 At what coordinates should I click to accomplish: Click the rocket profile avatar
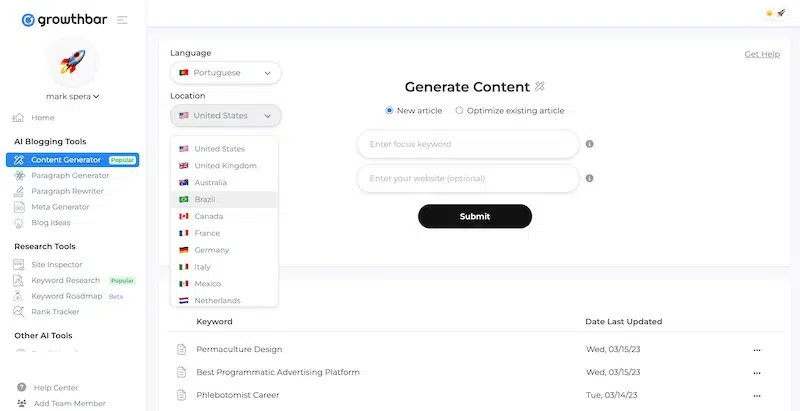click(x=72, y=61)
